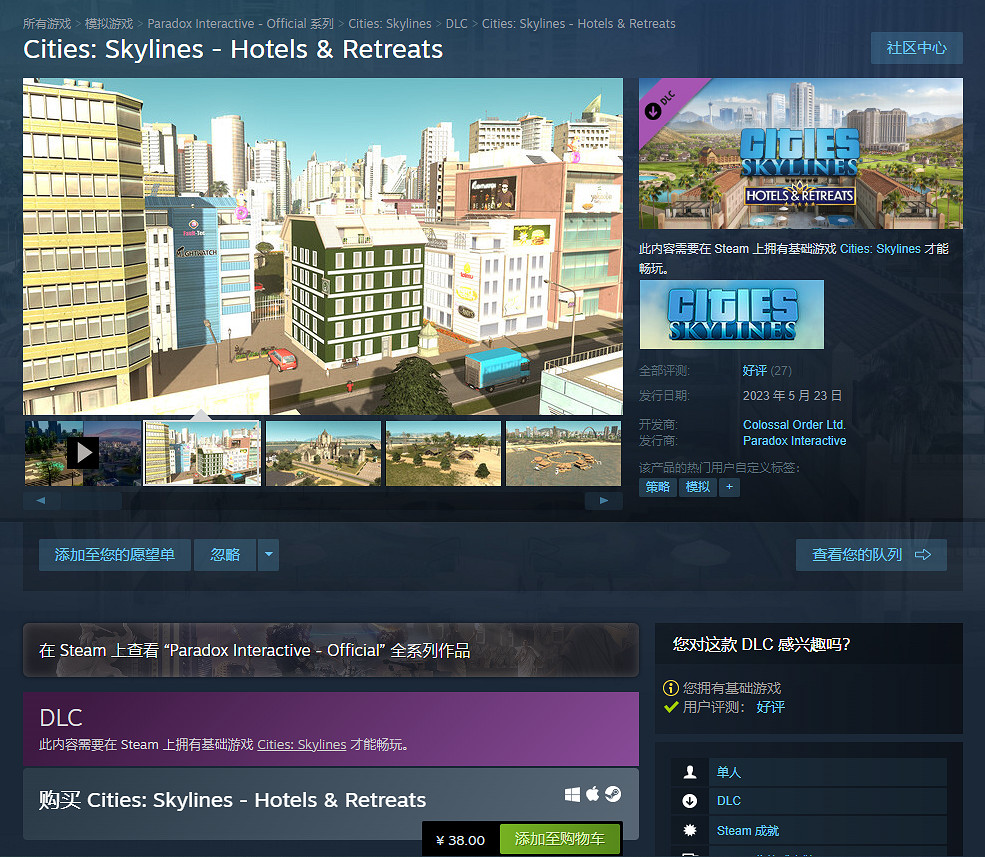985x857 pixels.
Task: Add the game to wishlist 添加至您的愿望单
Action: pos(115,554)
